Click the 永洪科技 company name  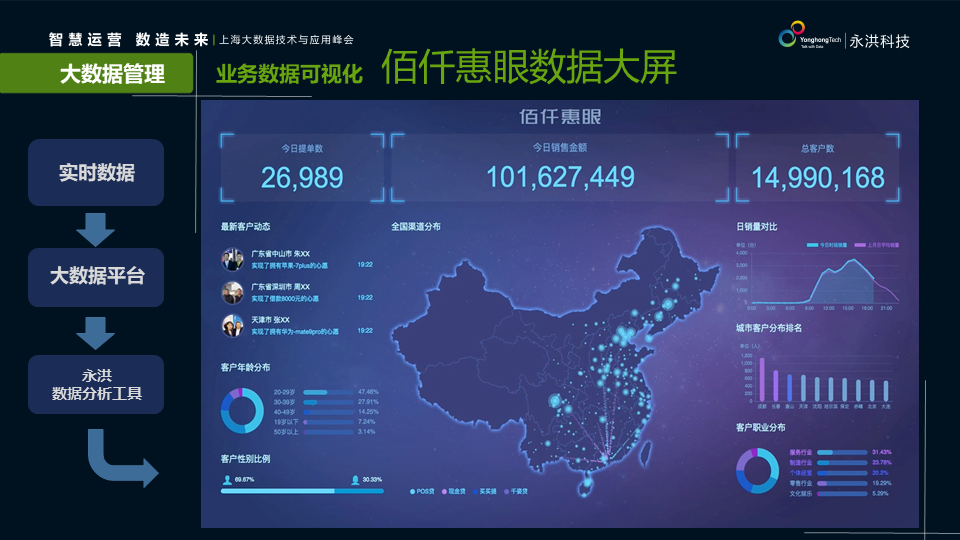tap(879, 41)
